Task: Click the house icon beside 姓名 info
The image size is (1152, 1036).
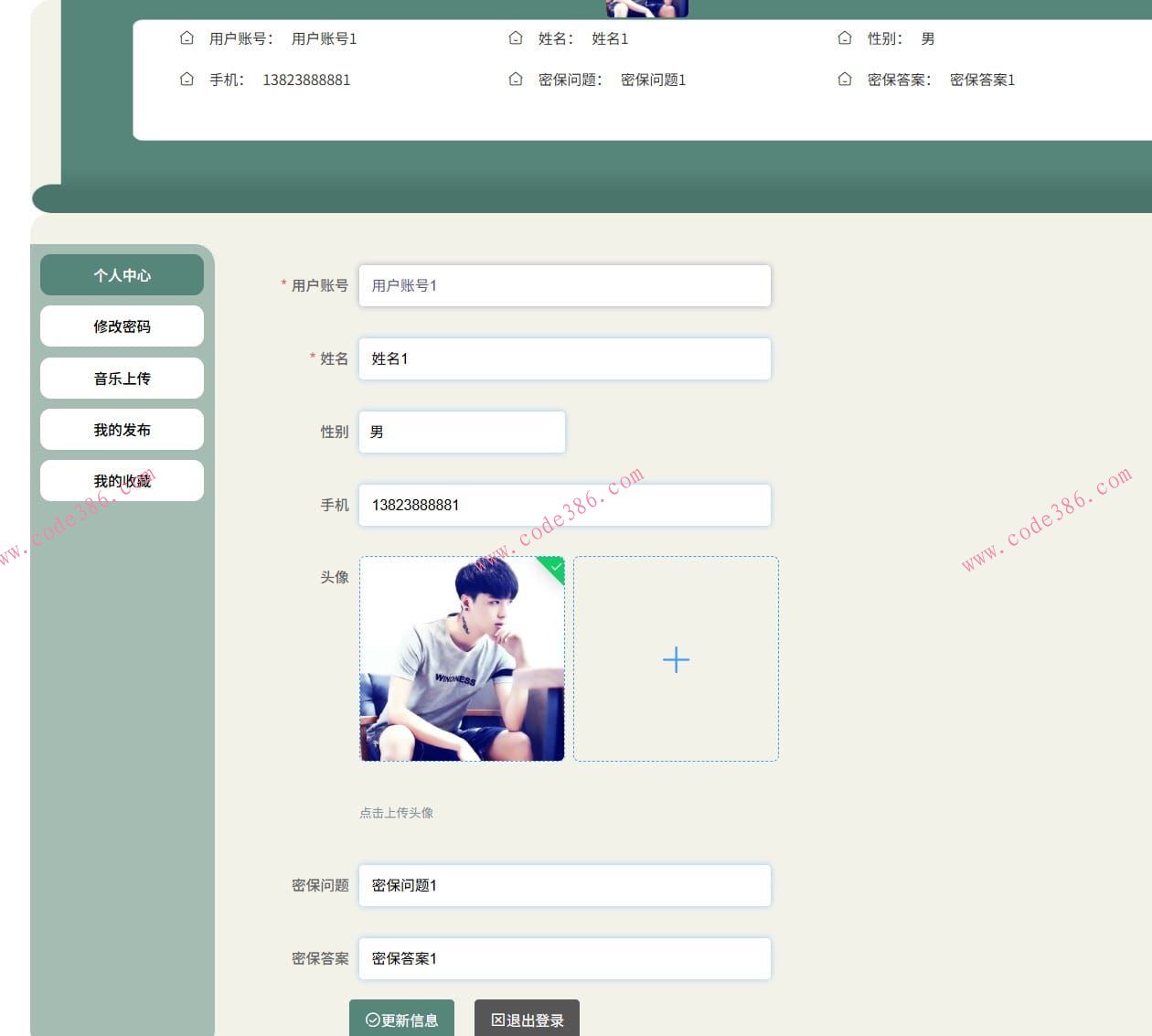Action: (516, 38)
